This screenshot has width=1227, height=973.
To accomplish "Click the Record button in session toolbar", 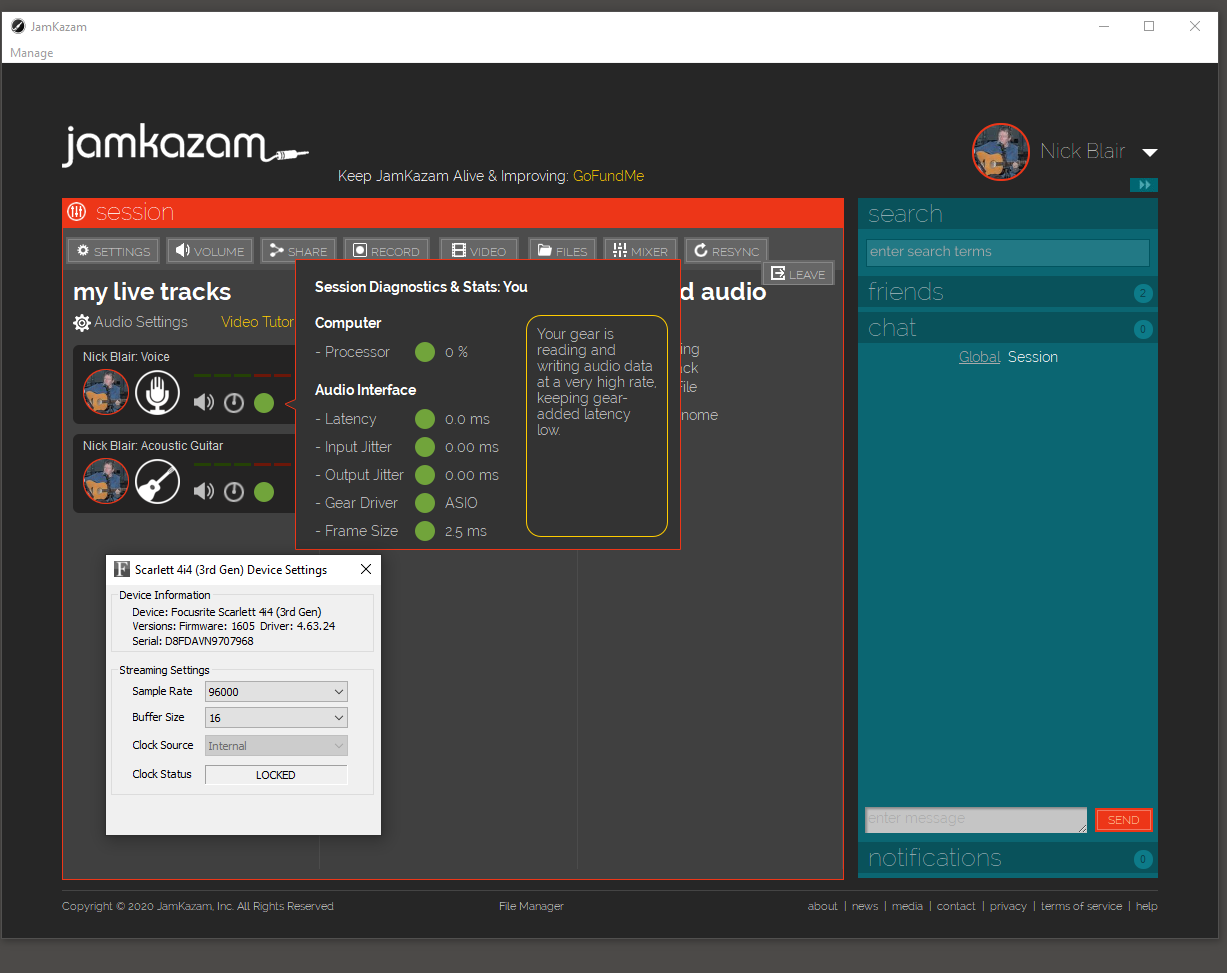I will coord(386,251).
